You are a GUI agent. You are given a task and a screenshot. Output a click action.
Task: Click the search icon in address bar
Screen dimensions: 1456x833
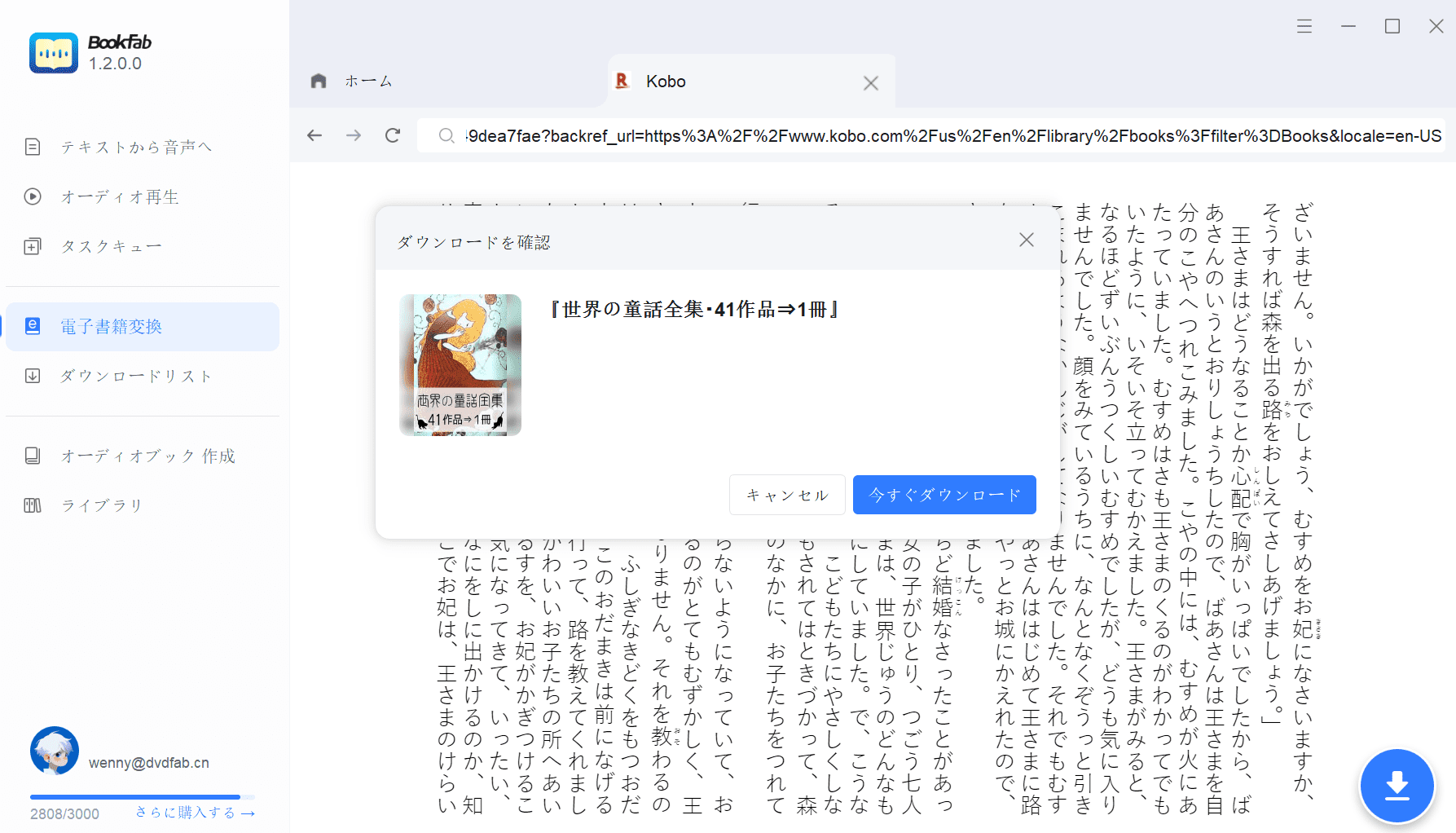[x=446, y=136]
